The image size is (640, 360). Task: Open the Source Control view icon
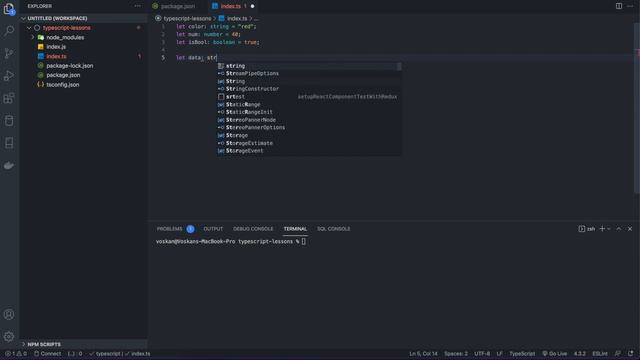click(x=9, y=53)
